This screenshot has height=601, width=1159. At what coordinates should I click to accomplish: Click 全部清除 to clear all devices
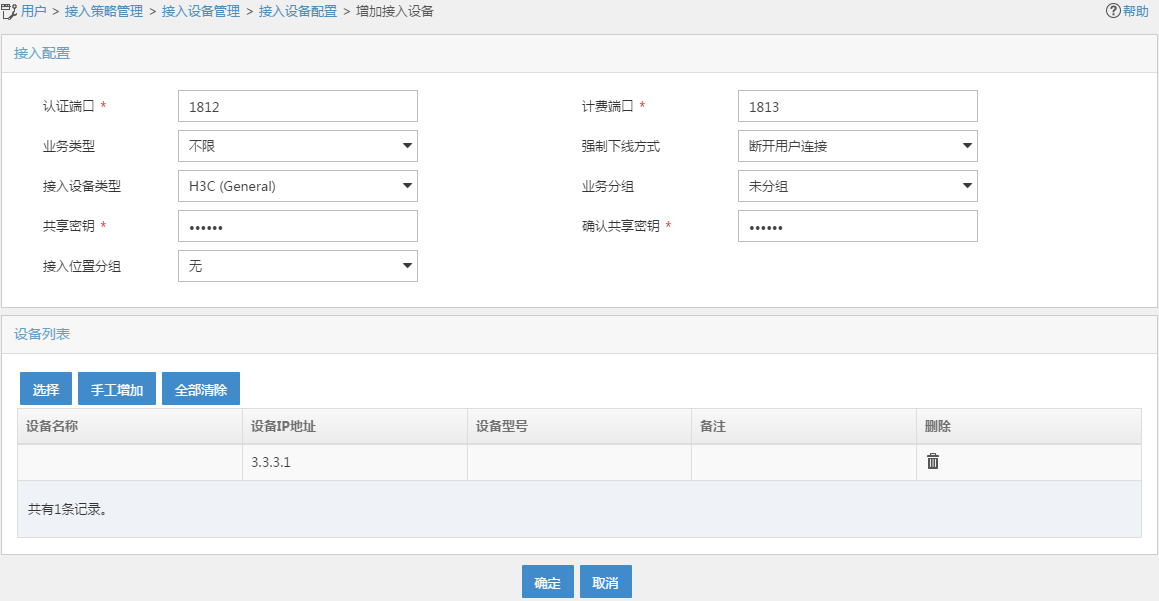(201, 389)
